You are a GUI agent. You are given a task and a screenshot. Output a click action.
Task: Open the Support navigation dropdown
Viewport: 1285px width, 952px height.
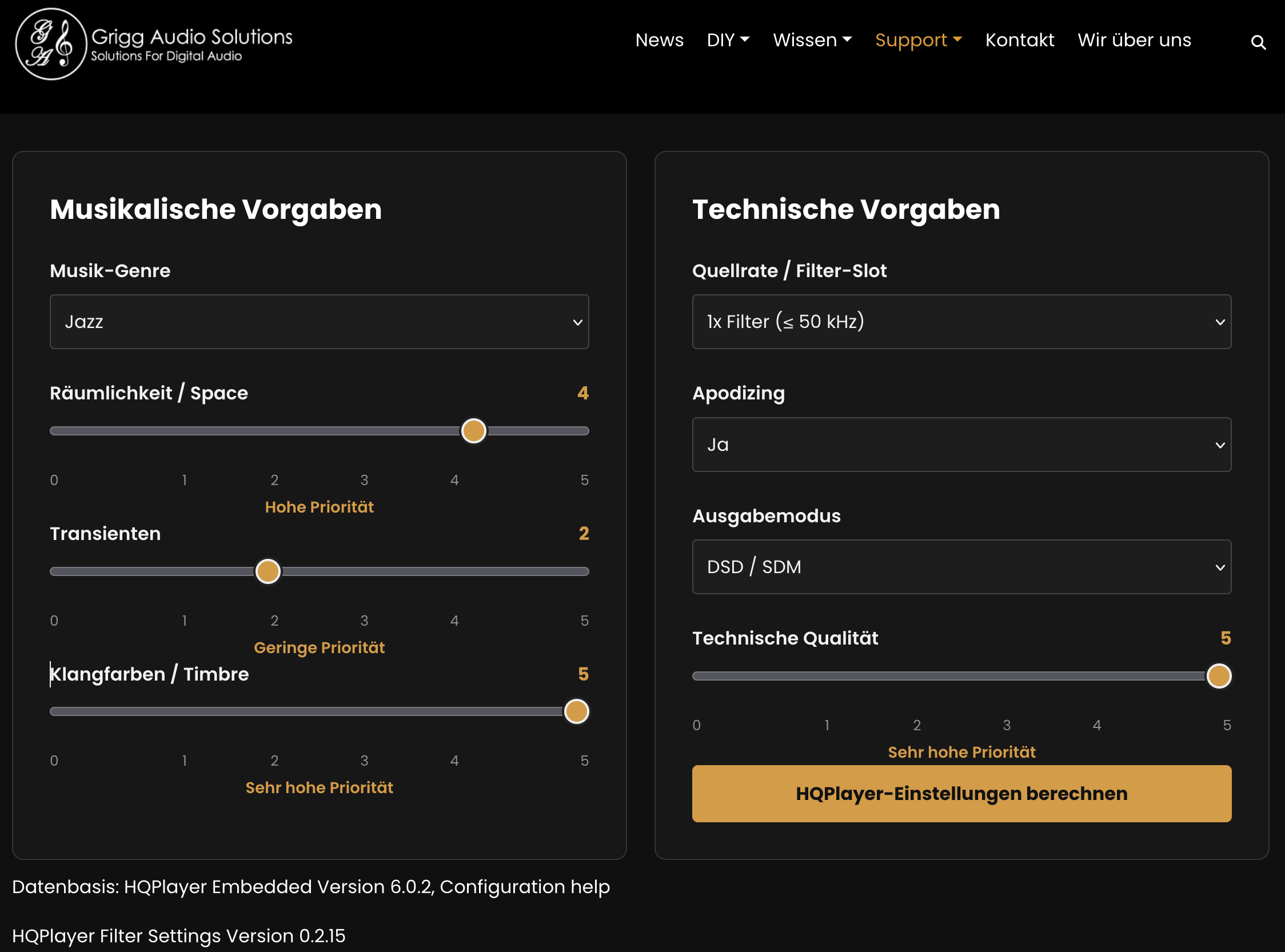pos(919,40)
